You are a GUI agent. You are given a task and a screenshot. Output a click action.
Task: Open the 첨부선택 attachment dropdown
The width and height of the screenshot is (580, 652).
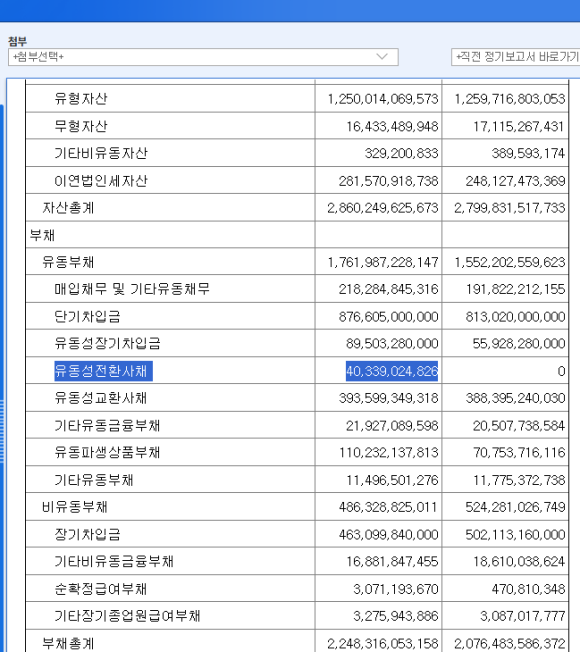coord(203,57)
